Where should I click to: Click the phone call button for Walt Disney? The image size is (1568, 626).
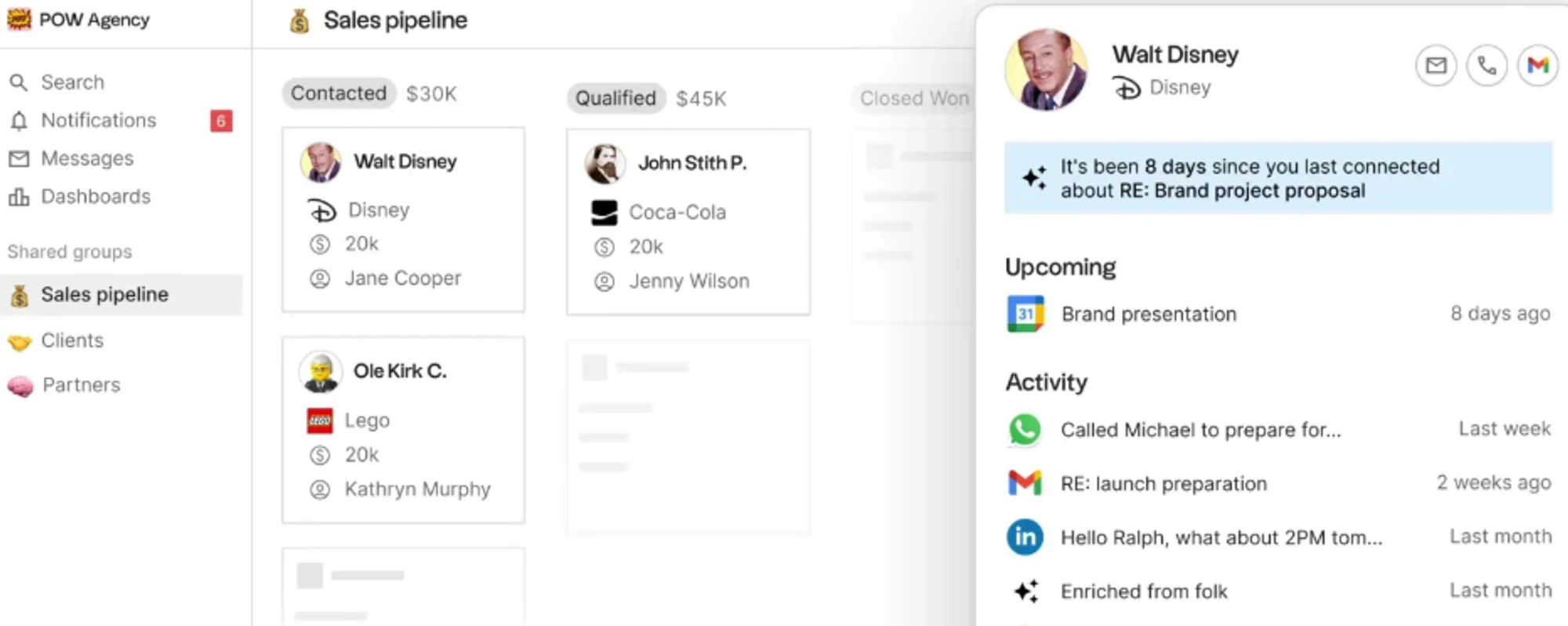click(1486, 65)
